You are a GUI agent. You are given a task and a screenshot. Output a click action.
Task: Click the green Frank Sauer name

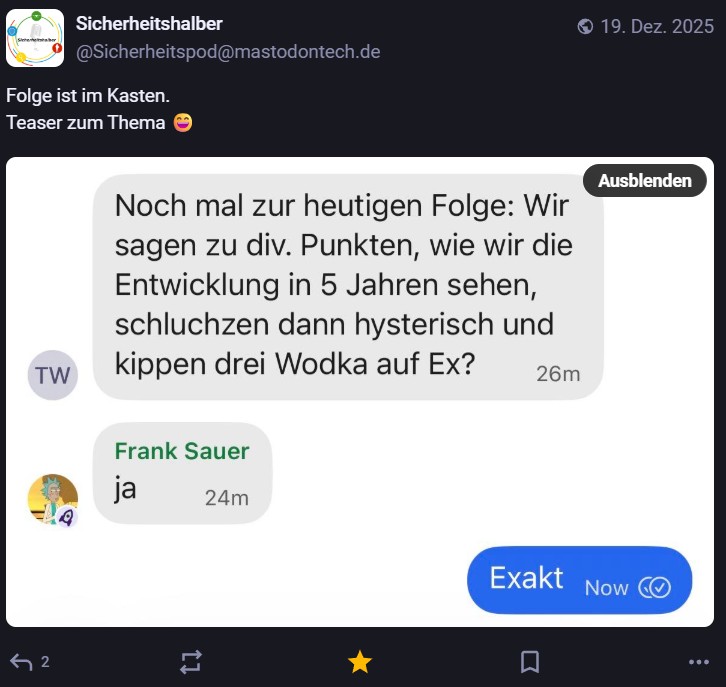(x=182, y=451)
